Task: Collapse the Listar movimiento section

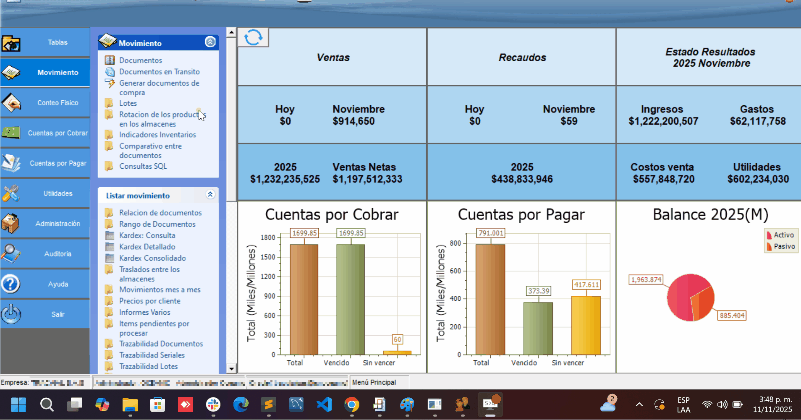Action: click(x=210, y=195)
